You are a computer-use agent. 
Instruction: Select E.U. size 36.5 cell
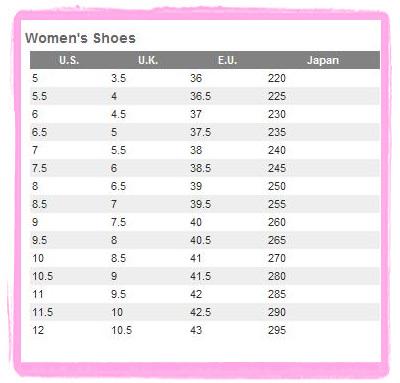tap(200, 96)
